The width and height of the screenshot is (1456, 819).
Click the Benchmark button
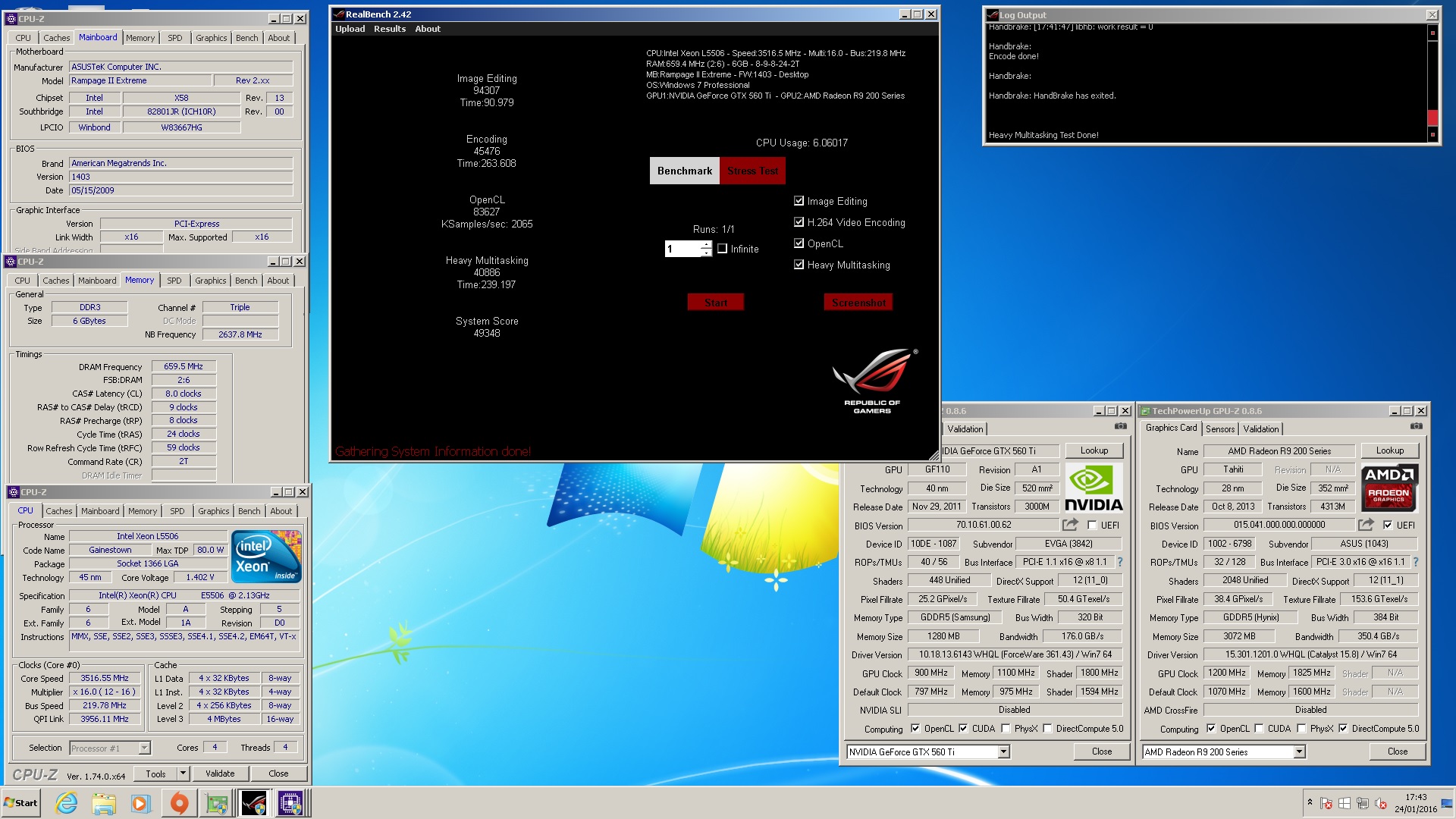685,171
